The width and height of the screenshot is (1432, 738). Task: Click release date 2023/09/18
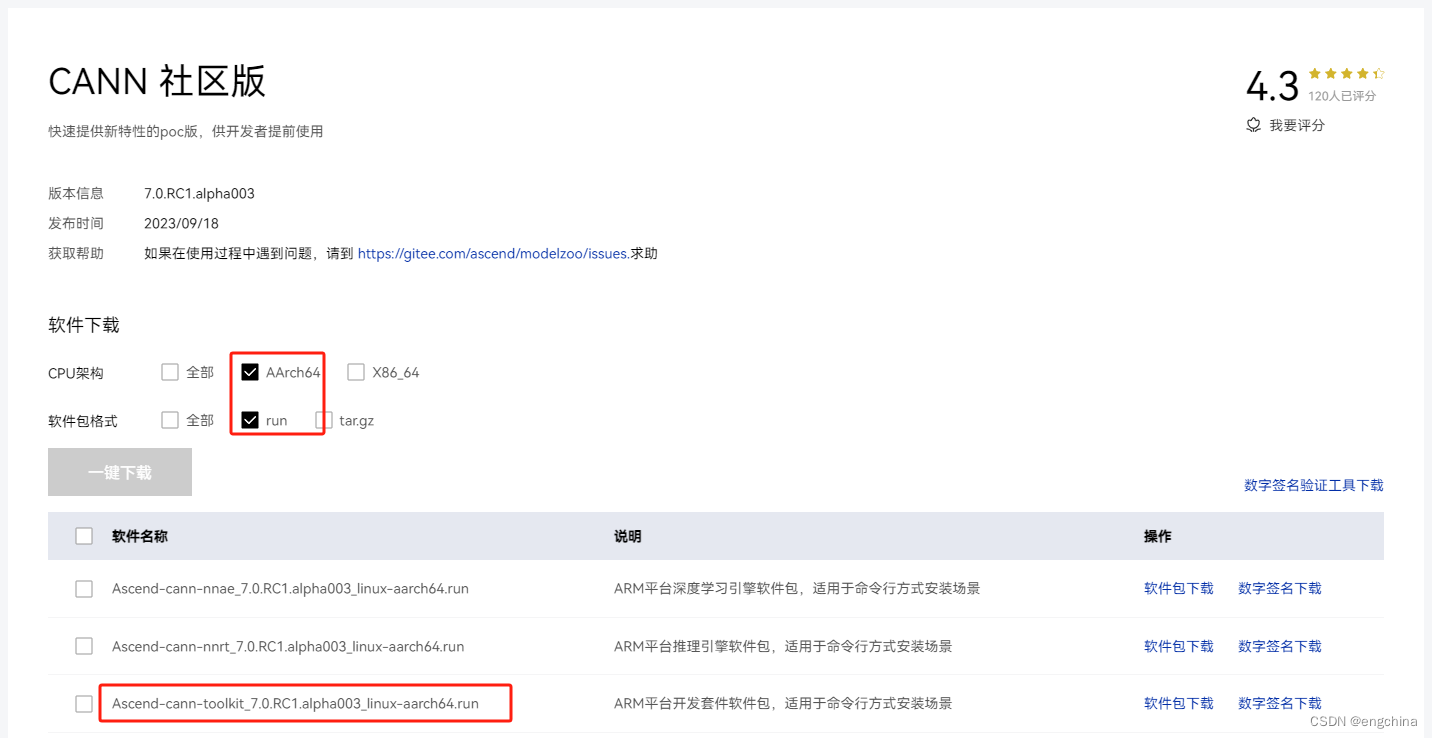[x=181, y=223]
